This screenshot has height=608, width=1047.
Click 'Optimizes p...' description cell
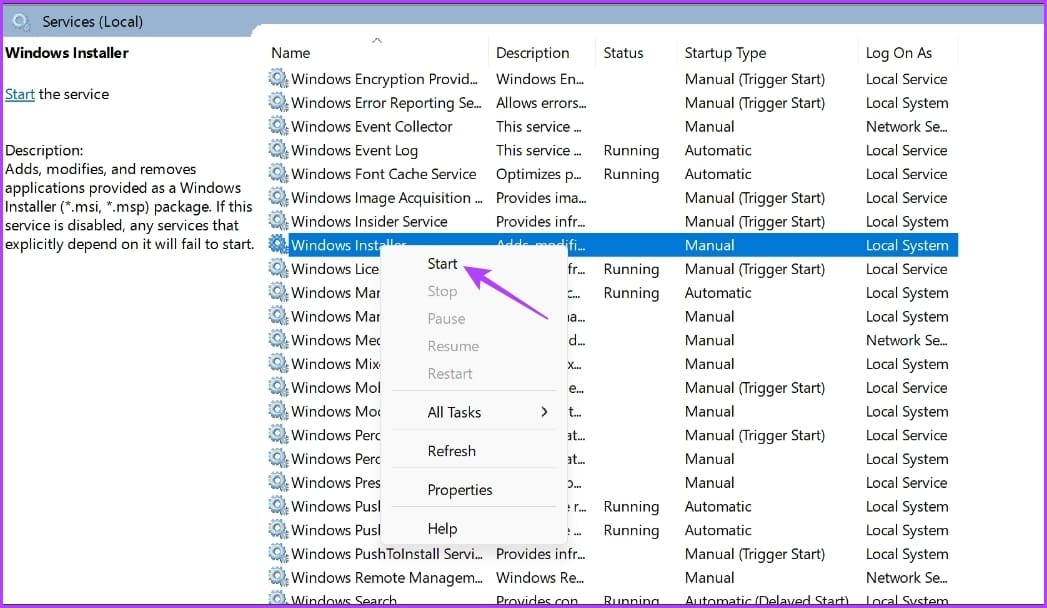point(538,174)
